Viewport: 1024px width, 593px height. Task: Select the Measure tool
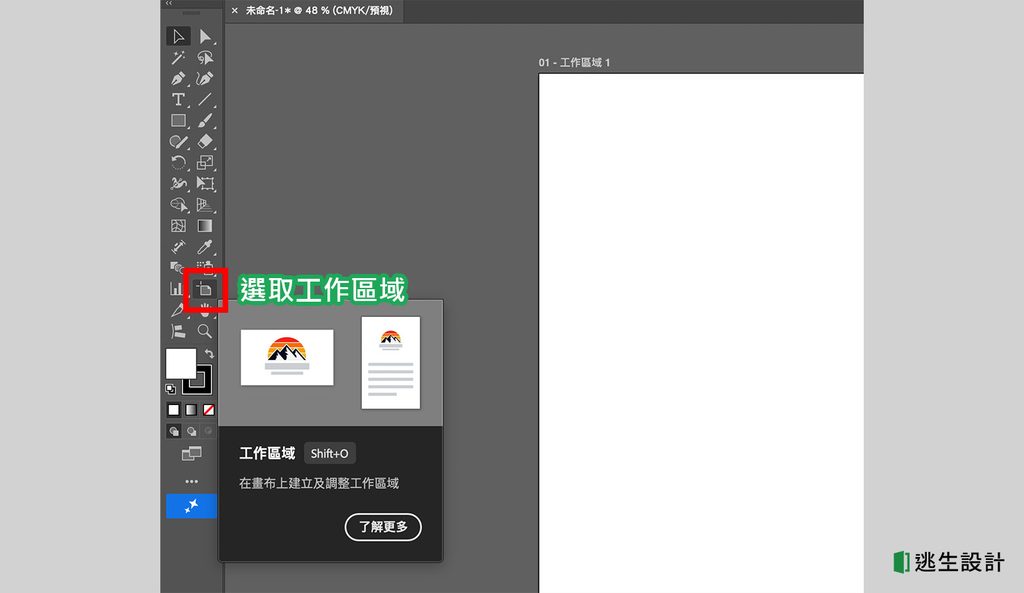(178, 247)
